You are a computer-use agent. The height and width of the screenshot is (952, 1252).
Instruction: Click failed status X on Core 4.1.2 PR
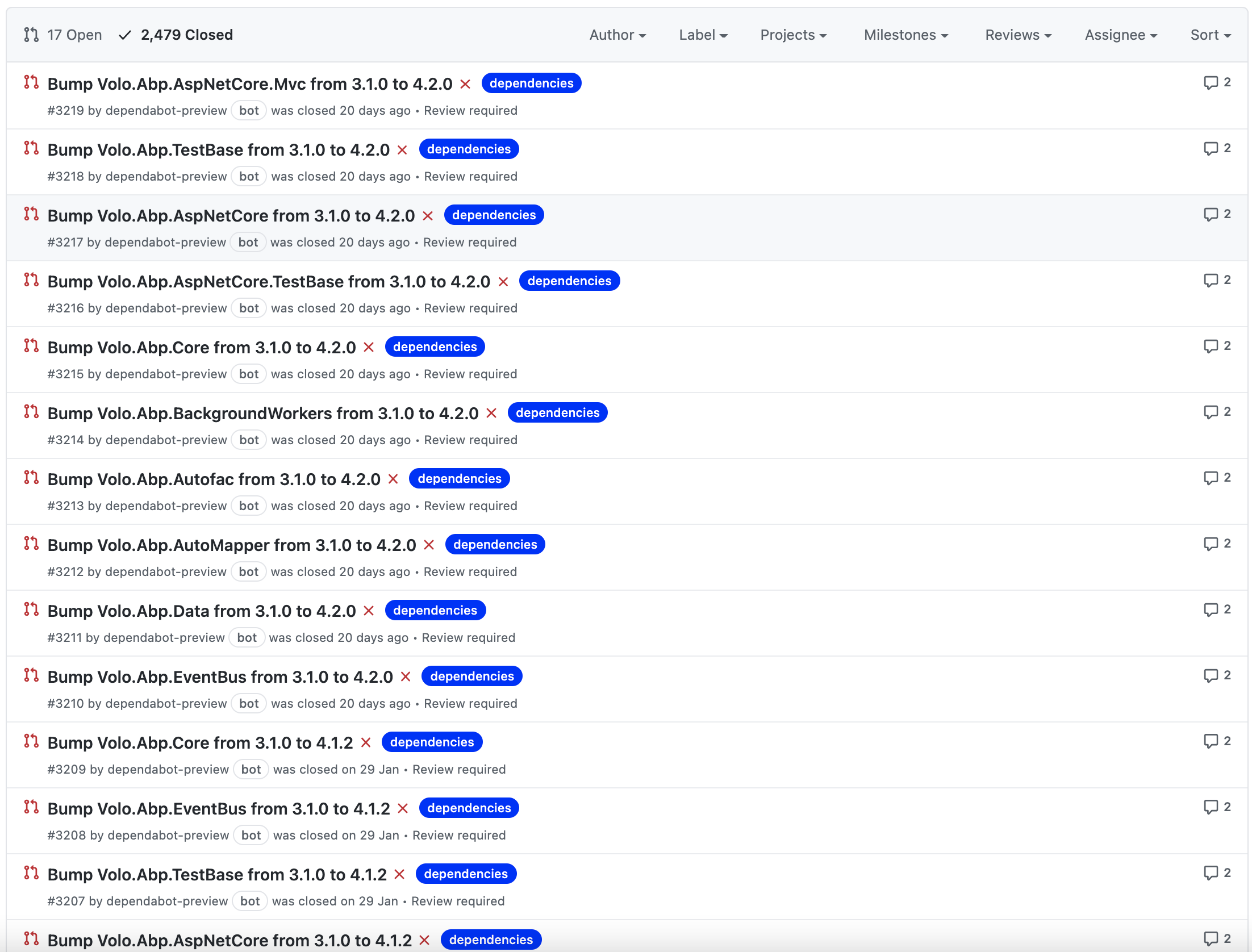tap(366, 743)
